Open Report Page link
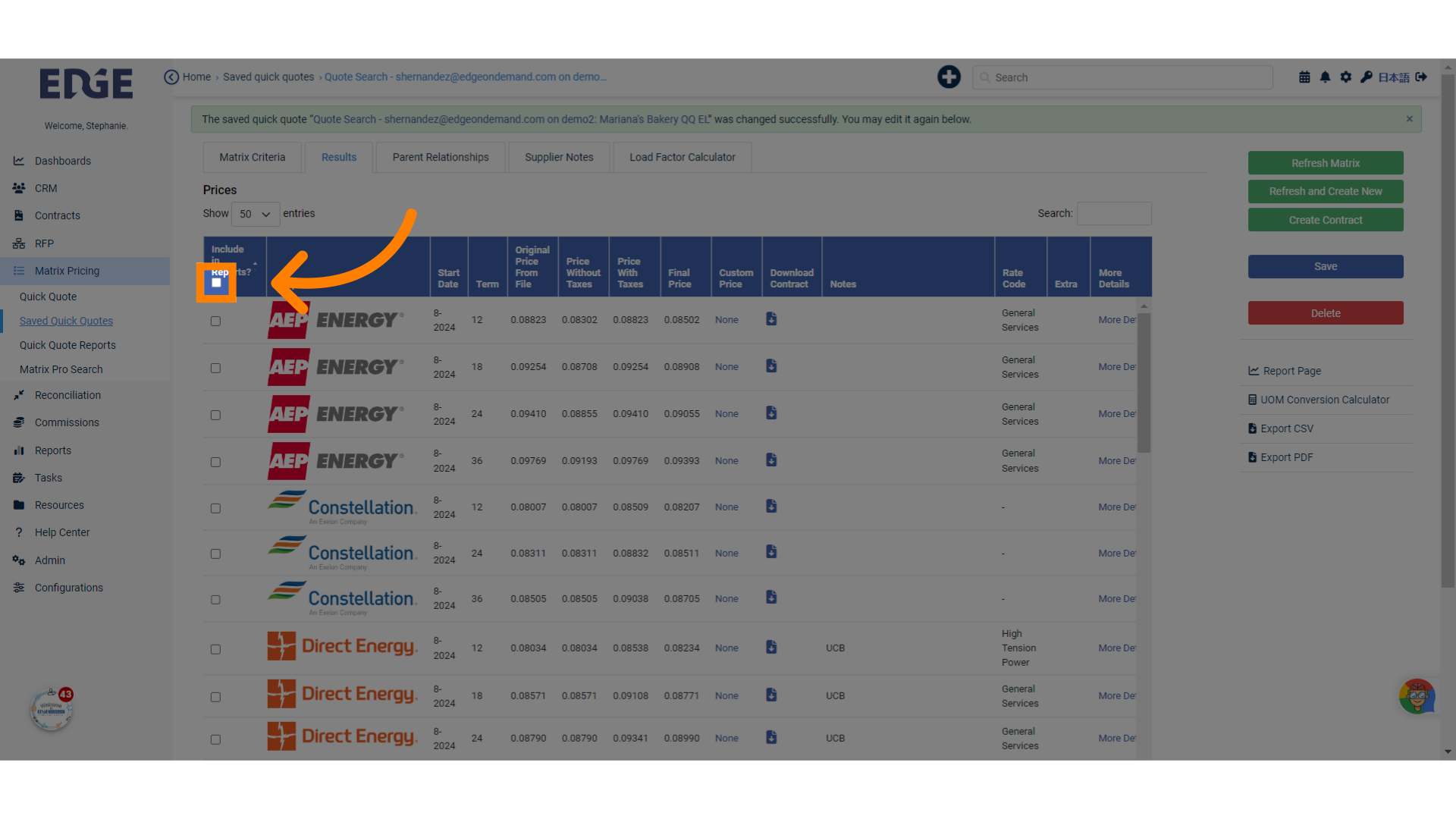 [x=1285, y=371]
